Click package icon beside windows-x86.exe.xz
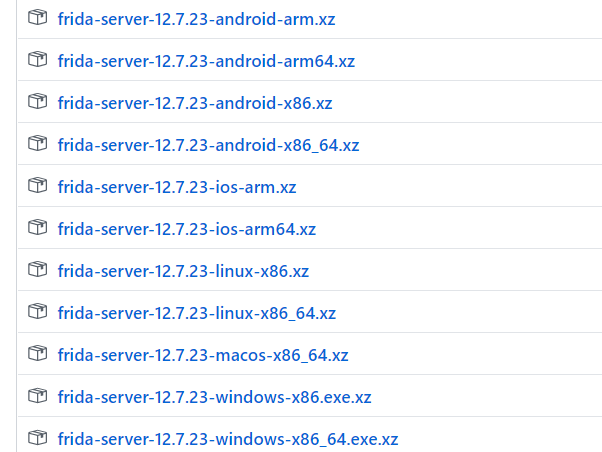 coord(38,396)
